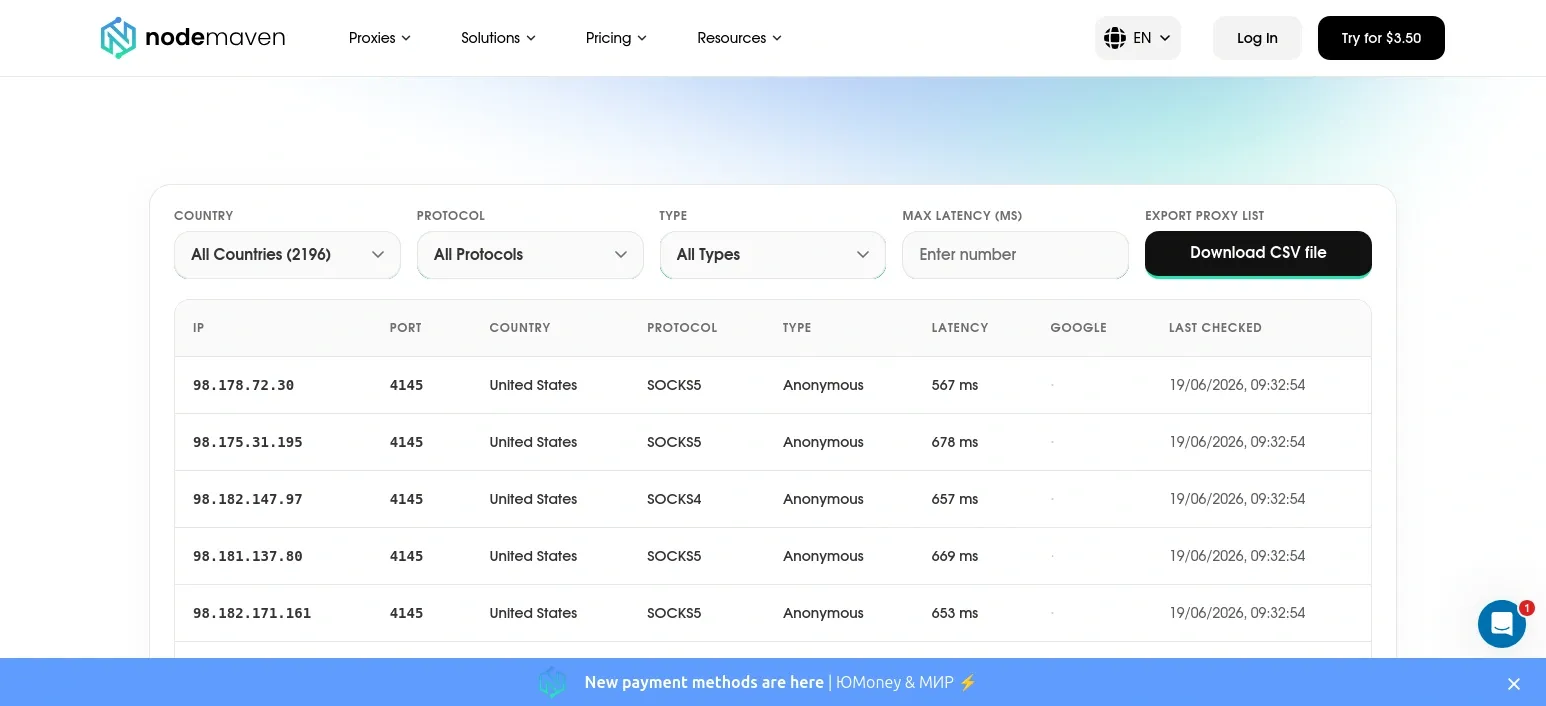Open the All Countries (2196) dropdown
The height and width of the screenshot is (706, 1546).
click(x=287, y=255)
